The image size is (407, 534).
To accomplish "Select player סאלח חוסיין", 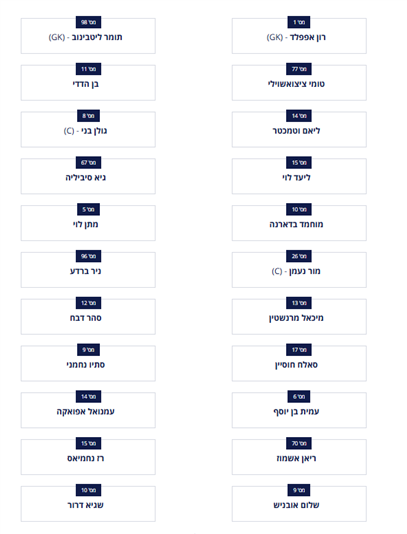I will coord(299,363).
